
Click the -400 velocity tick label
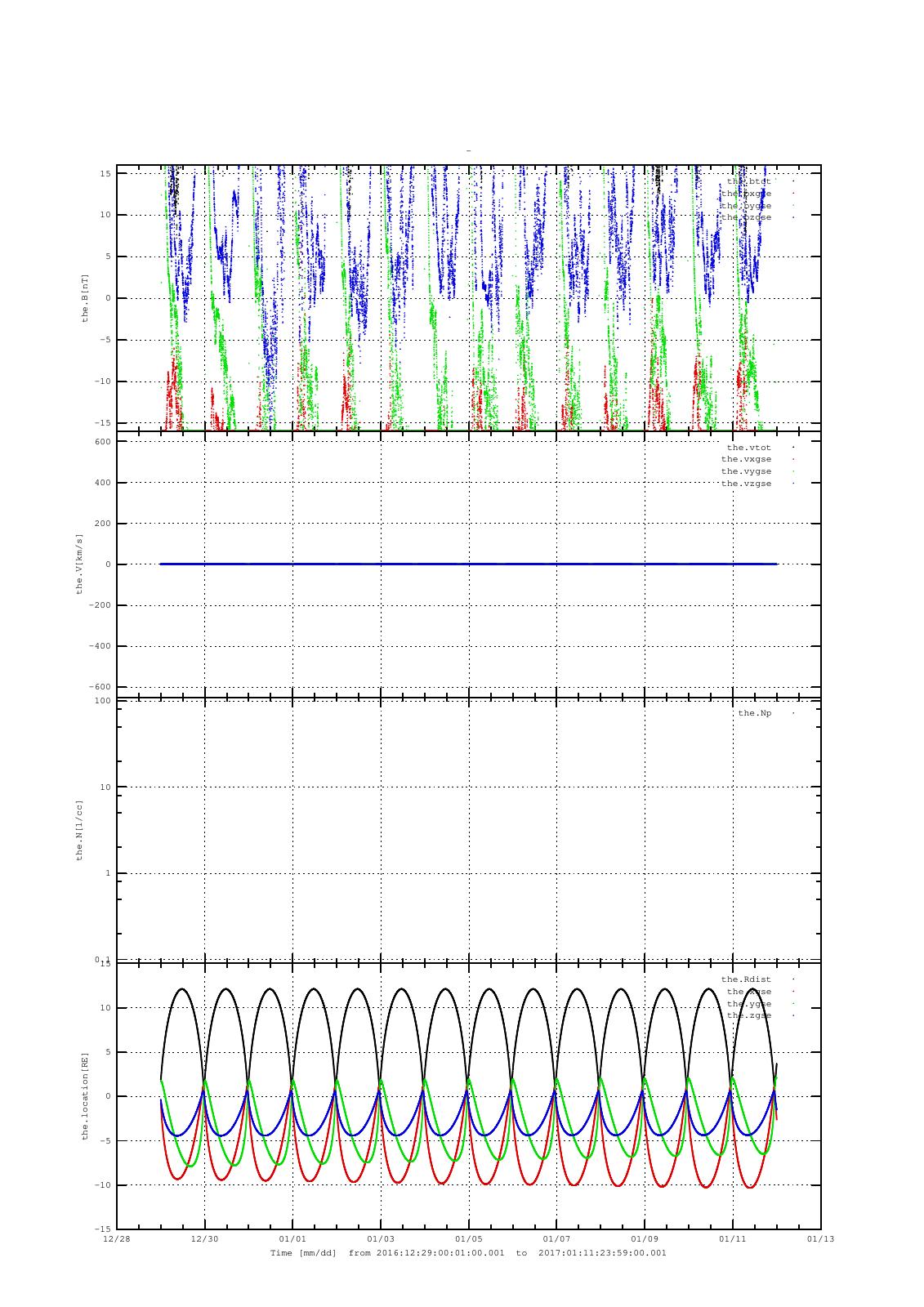click(x=100, y=646)
